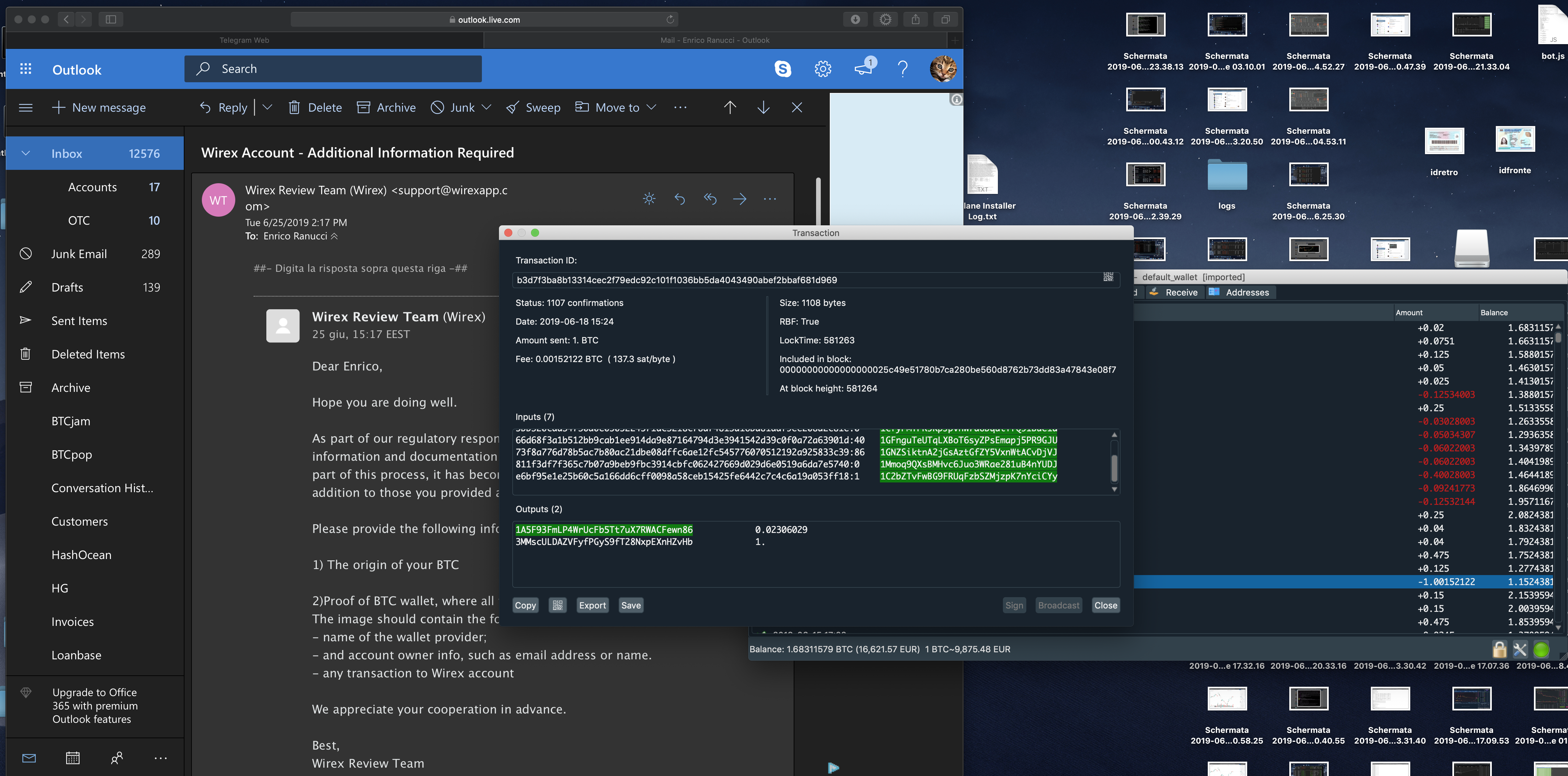Open the People icon at bottom
This screenshot has width=1568, height=776.
point(117,758)
